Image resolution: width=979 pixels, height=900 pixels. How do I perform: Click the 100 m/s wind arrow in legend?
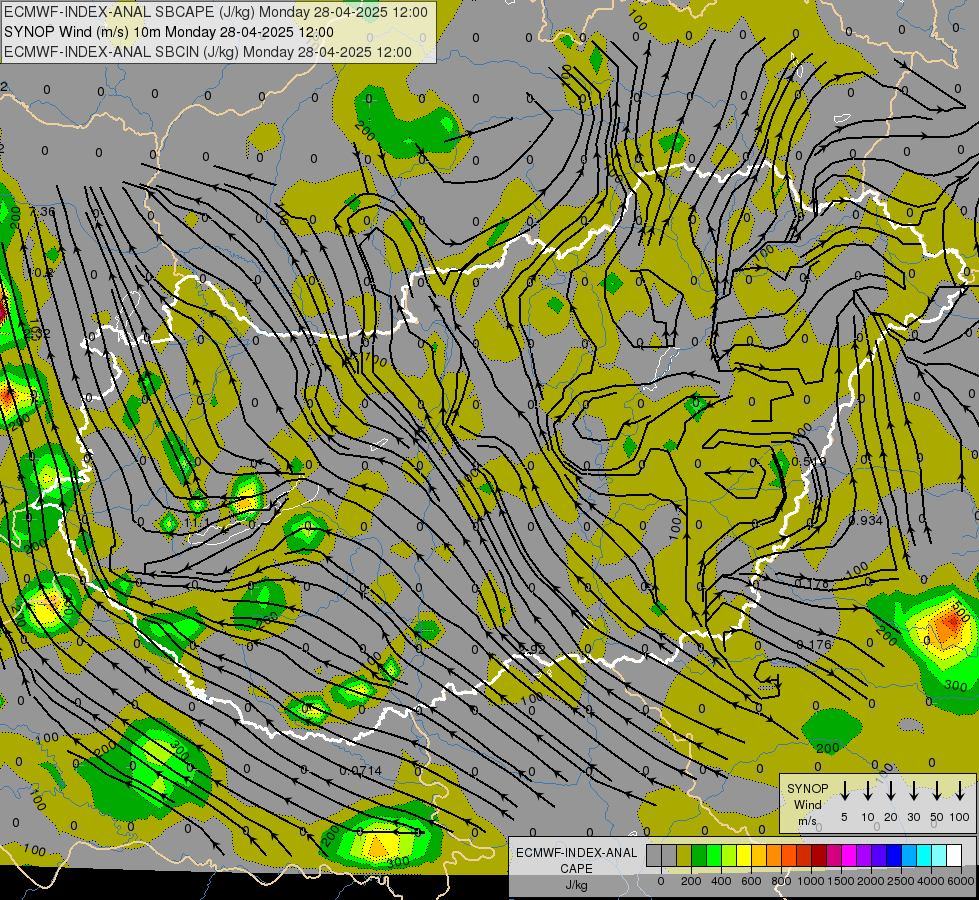tap(960, 789)
